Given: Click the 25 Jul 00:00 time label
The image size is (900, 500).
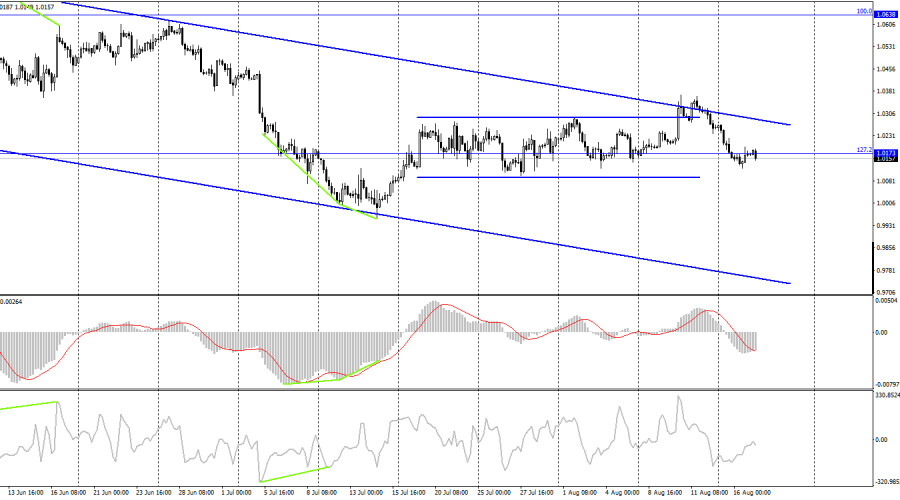Looking at the screenshot, I should (x=494, y=493).
